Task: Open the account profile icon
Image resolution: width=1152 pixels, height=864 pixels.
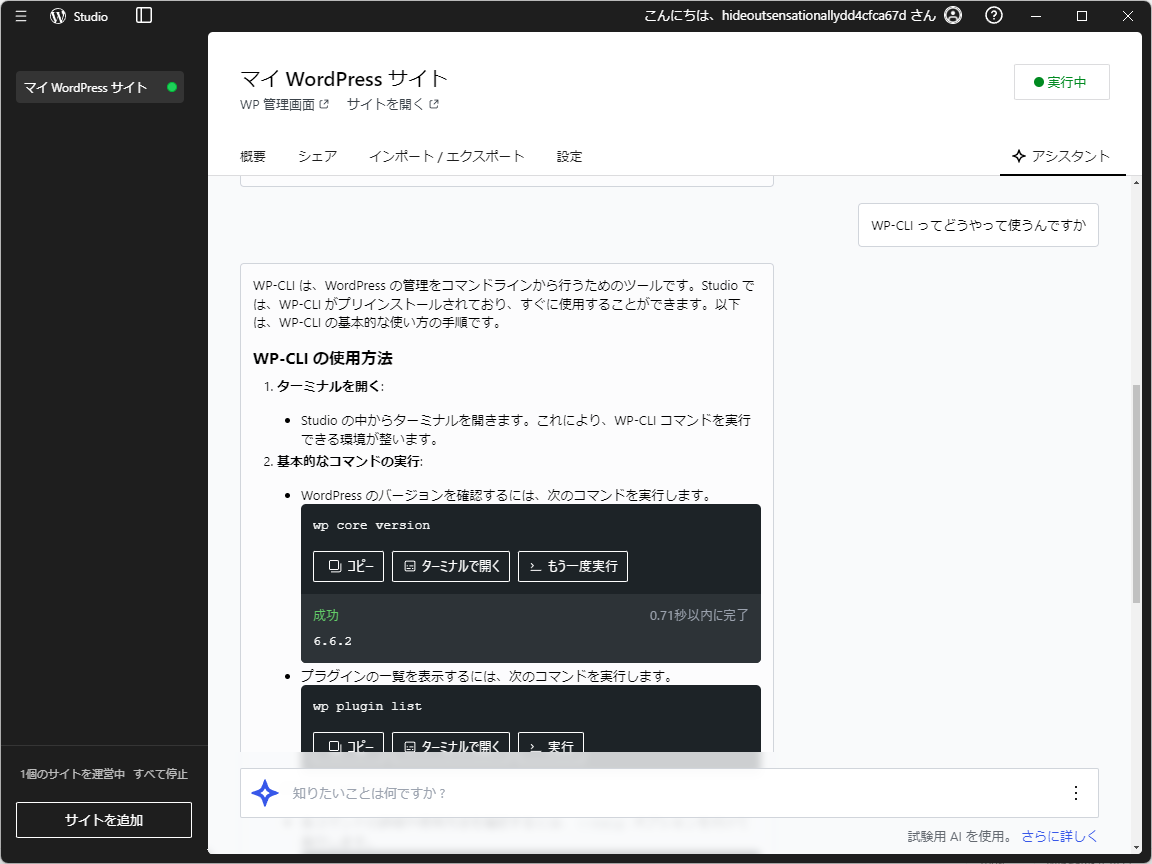Action: [x=953, y=16]
